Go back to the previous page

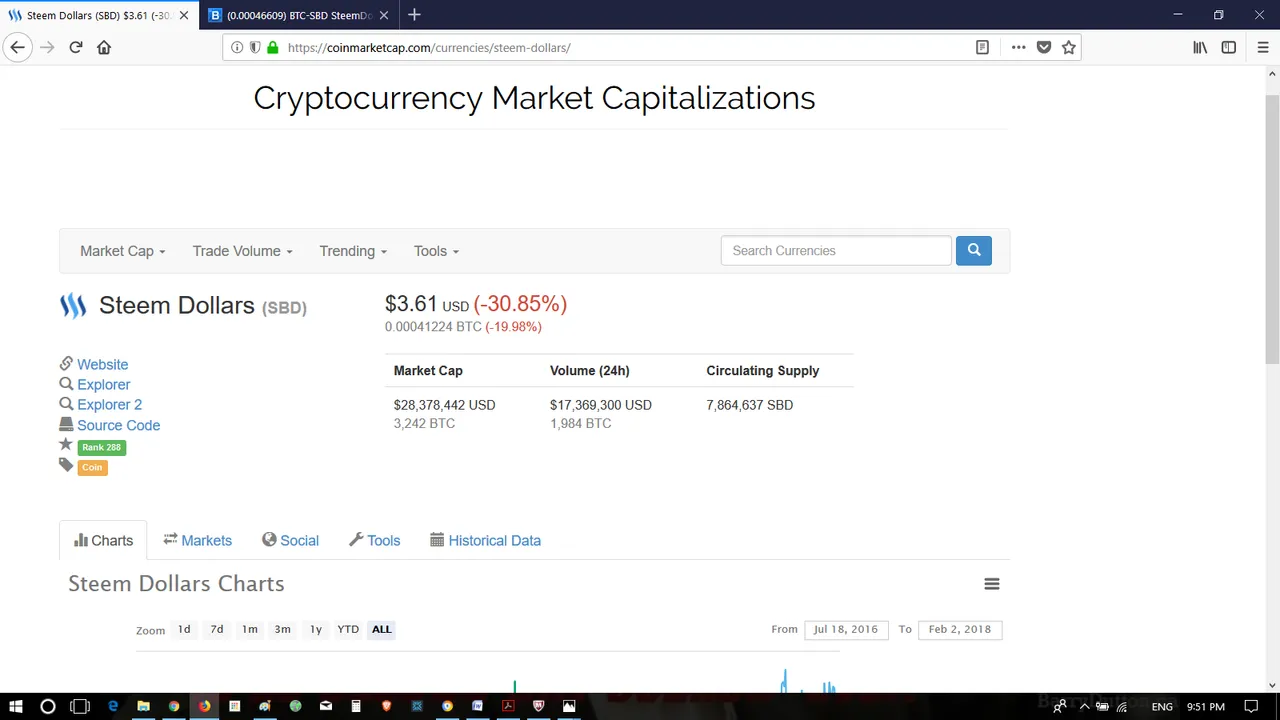(x=17, y=47)
